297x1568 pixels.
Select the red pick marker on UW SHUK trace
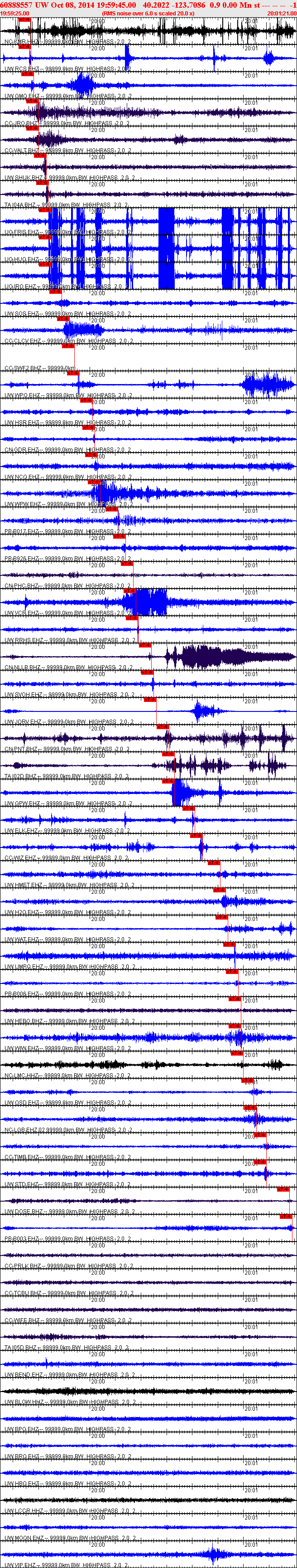(x=39, y=156)
